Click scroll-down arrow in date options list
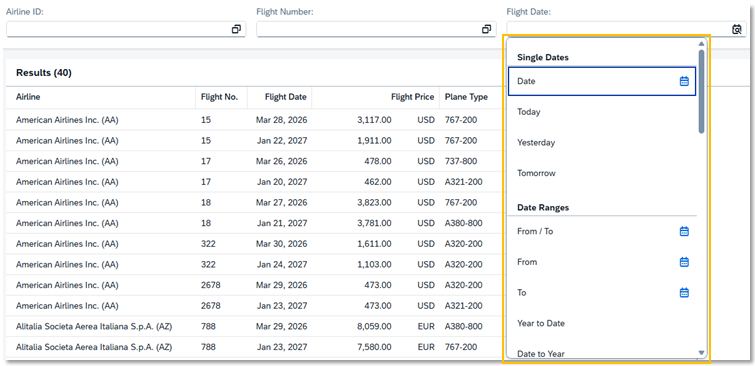Viewport: 755px width, 366px height. pyautogui.click(x=702, y=353)
